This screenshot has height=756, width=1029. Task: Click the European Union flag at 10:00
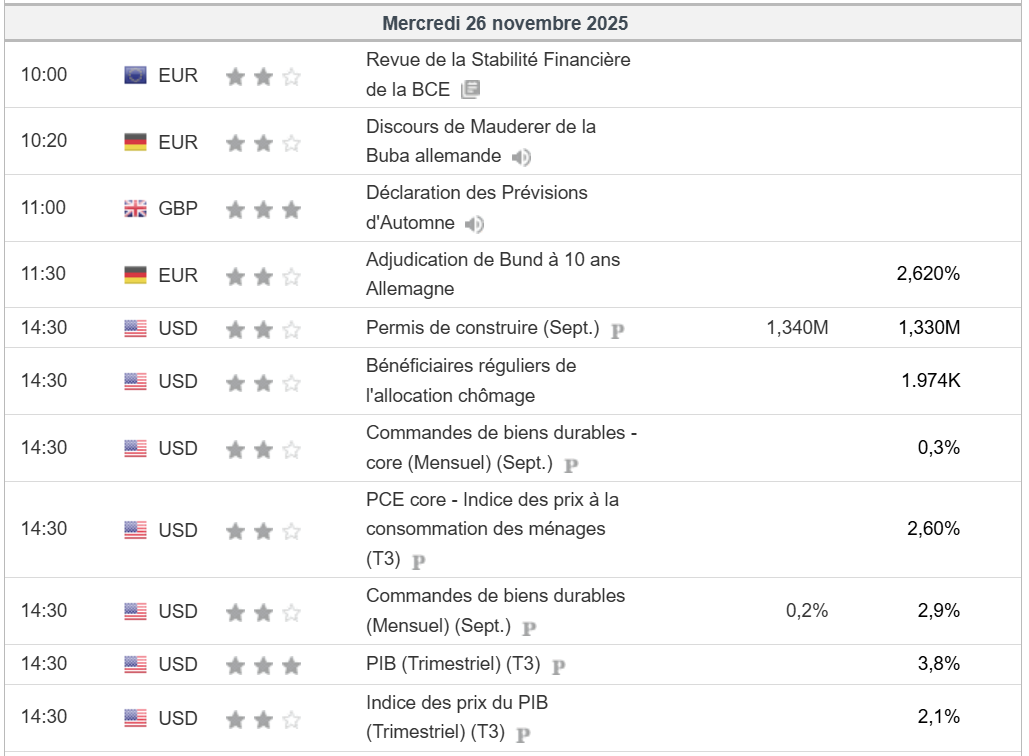(x=135, y=75)
